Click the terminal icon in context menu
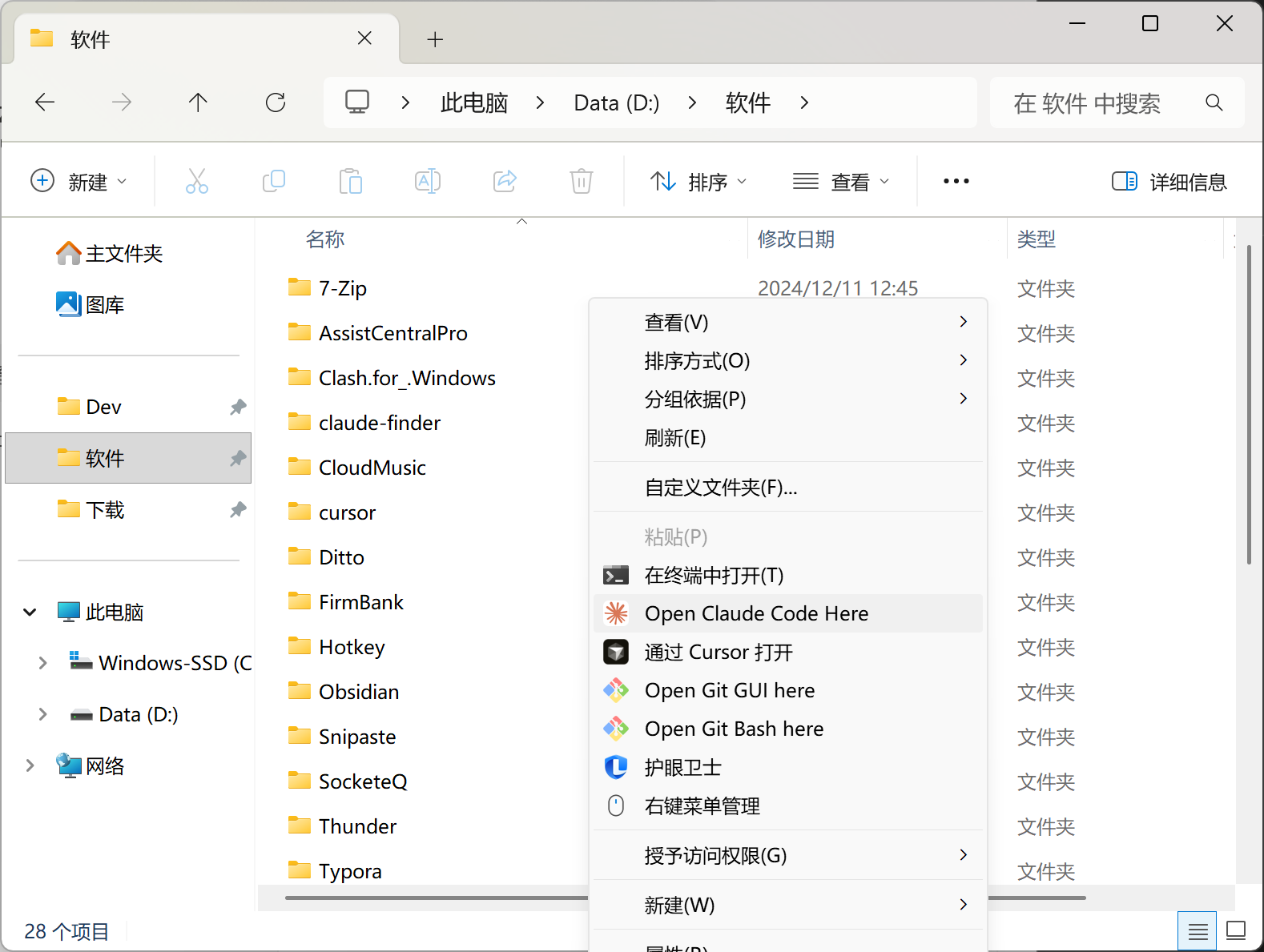 (x=616, y=575)
